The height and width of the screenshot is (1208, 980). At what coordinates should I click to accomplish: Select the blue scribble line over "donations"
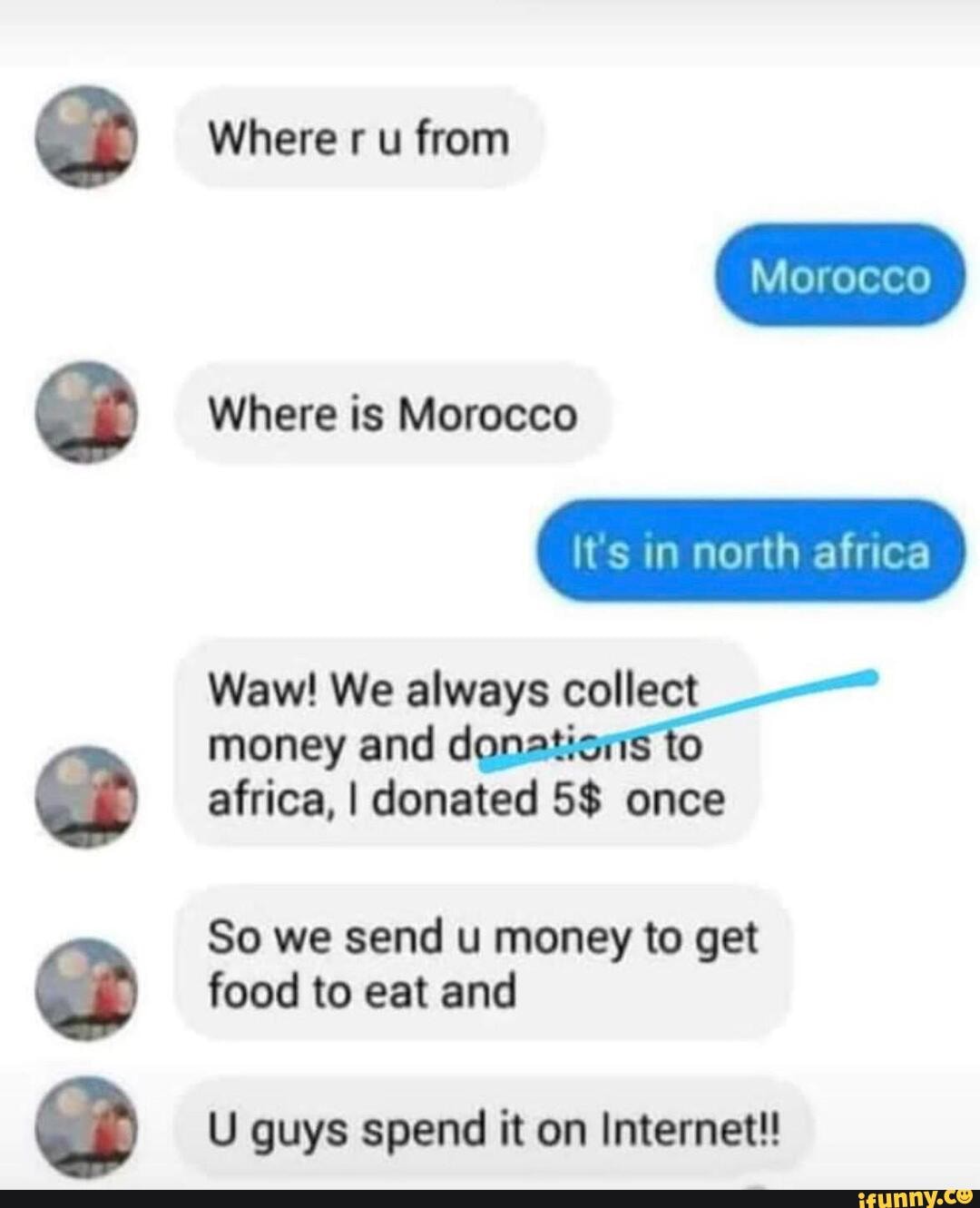click(676, 722)
